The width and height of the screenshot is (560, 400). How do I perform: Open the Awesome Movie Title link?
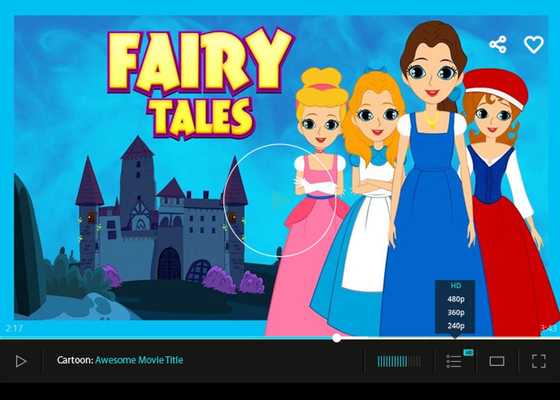pos(139,360)
